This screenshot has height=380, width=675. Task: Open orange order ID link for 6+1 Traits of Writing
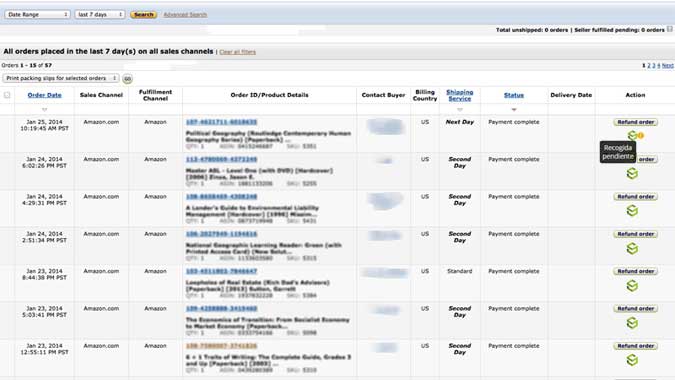pyautogui.click(x=221, y=346)
